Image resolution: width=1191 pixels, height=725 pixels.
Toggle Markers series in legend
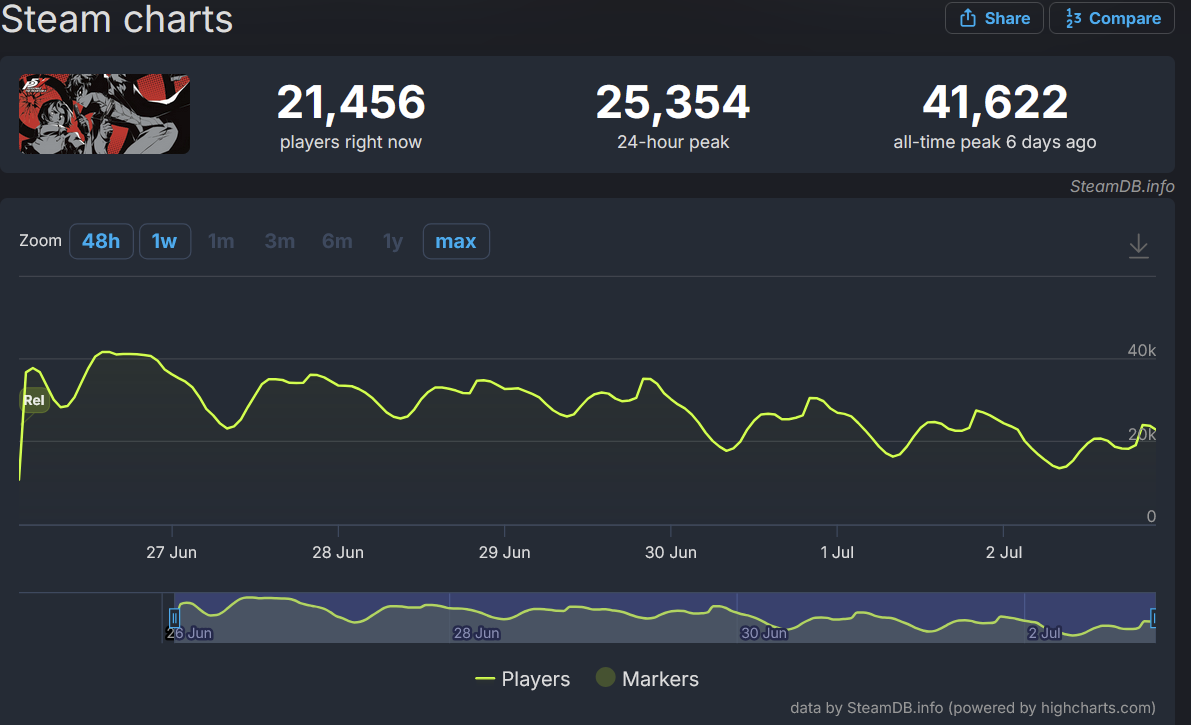point(647,679)
